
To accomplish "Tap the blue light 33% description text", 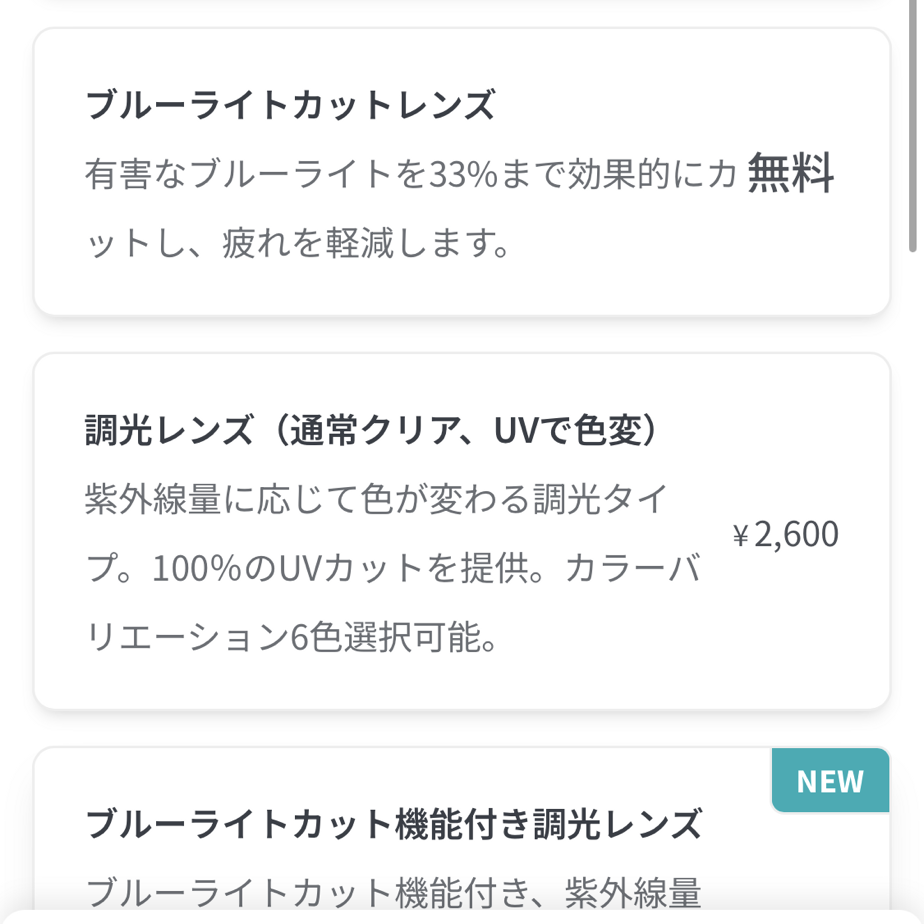I will tap(410, 176).
